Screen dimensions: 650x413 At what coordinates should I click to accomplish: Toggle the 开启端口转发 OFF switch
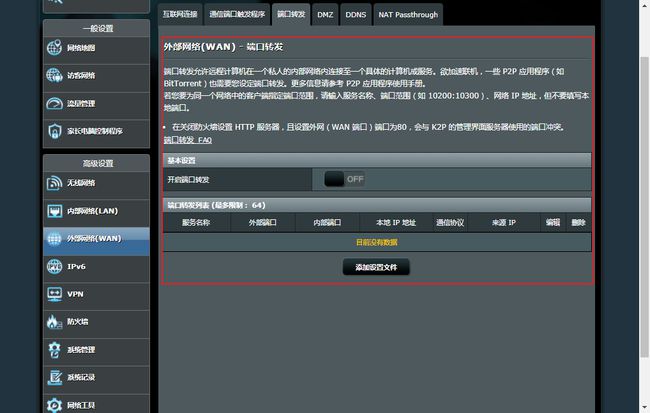point(344,179)
